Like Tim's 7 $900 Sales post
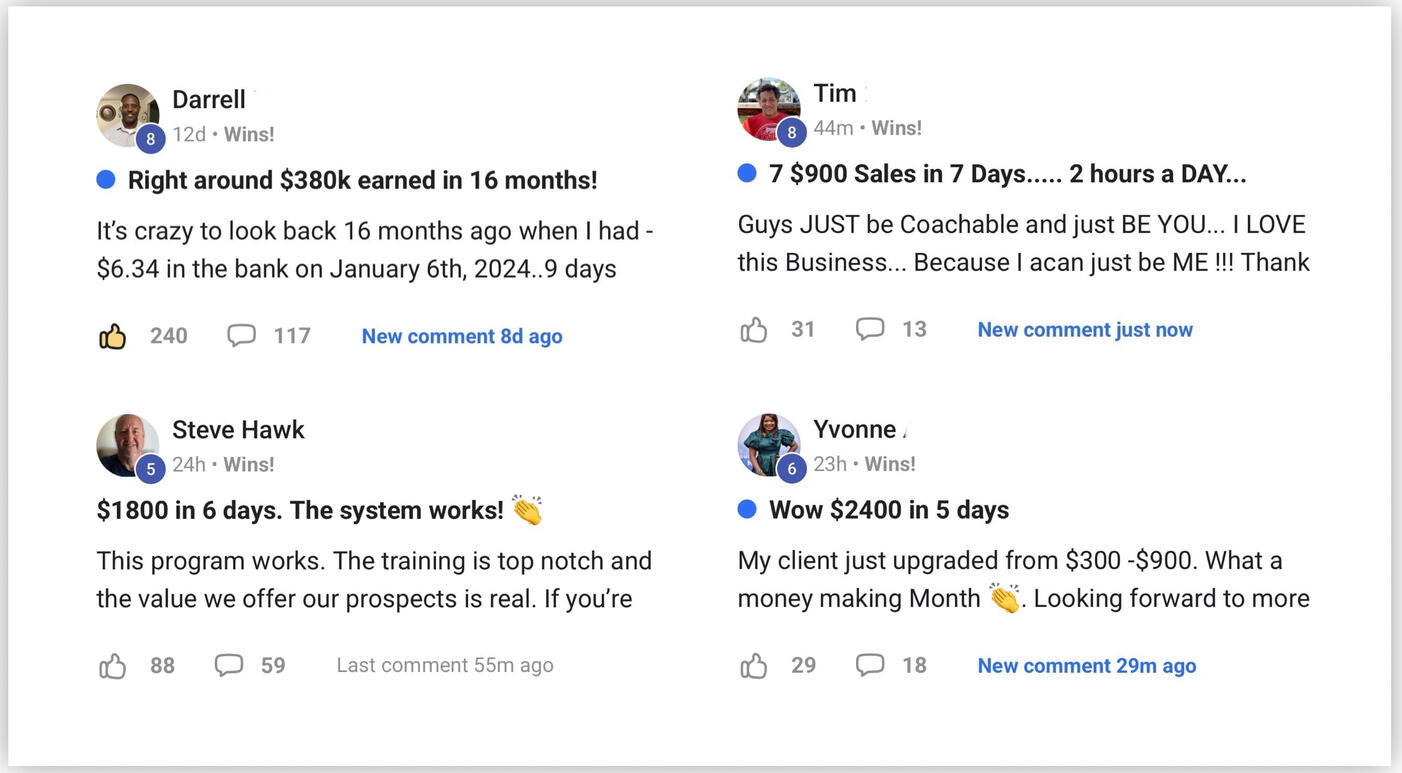 [x=754, y=329]
